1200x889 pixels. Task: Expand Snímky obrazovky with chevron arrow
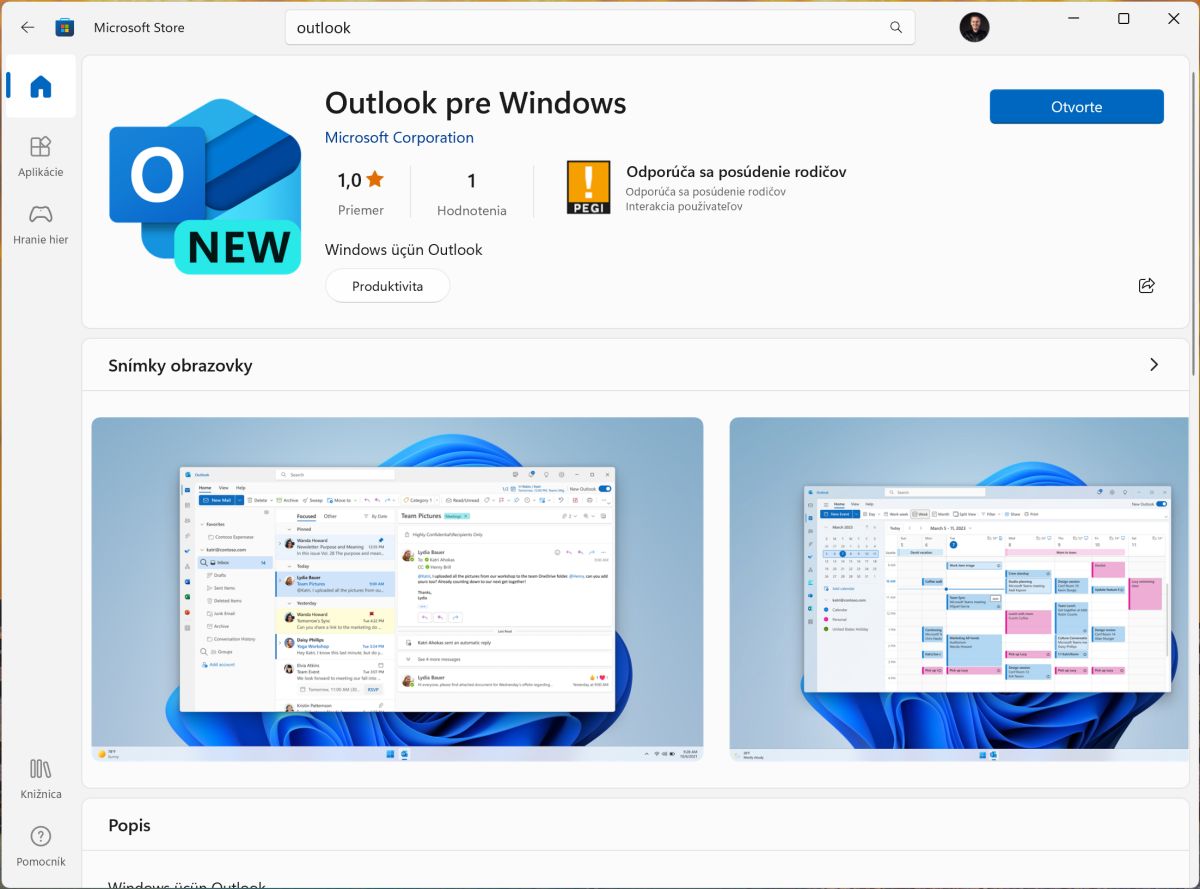pos(1154,365)
